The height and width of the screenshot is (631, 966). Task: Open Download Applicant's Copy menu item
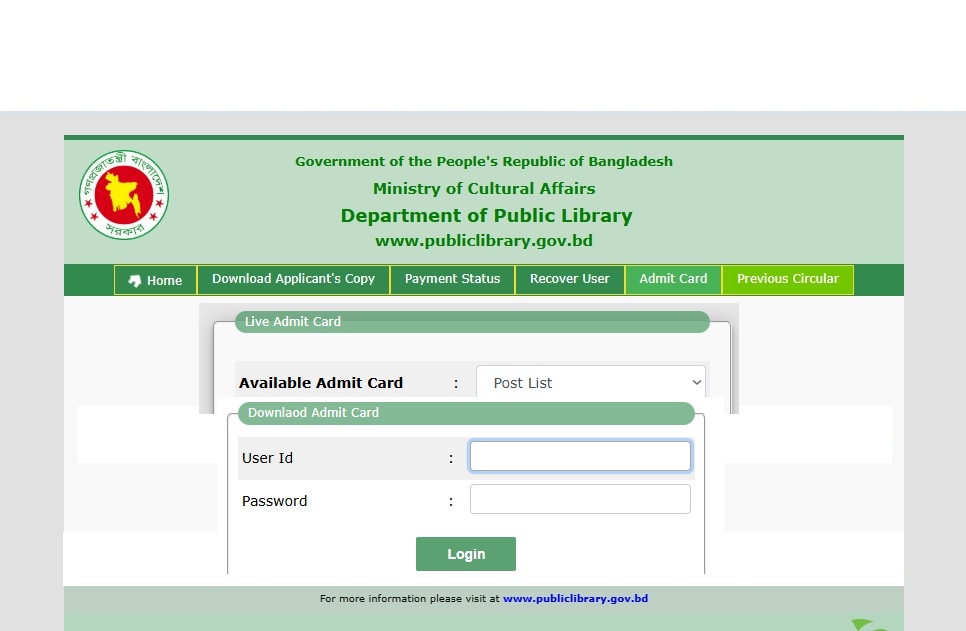point(293,279)
